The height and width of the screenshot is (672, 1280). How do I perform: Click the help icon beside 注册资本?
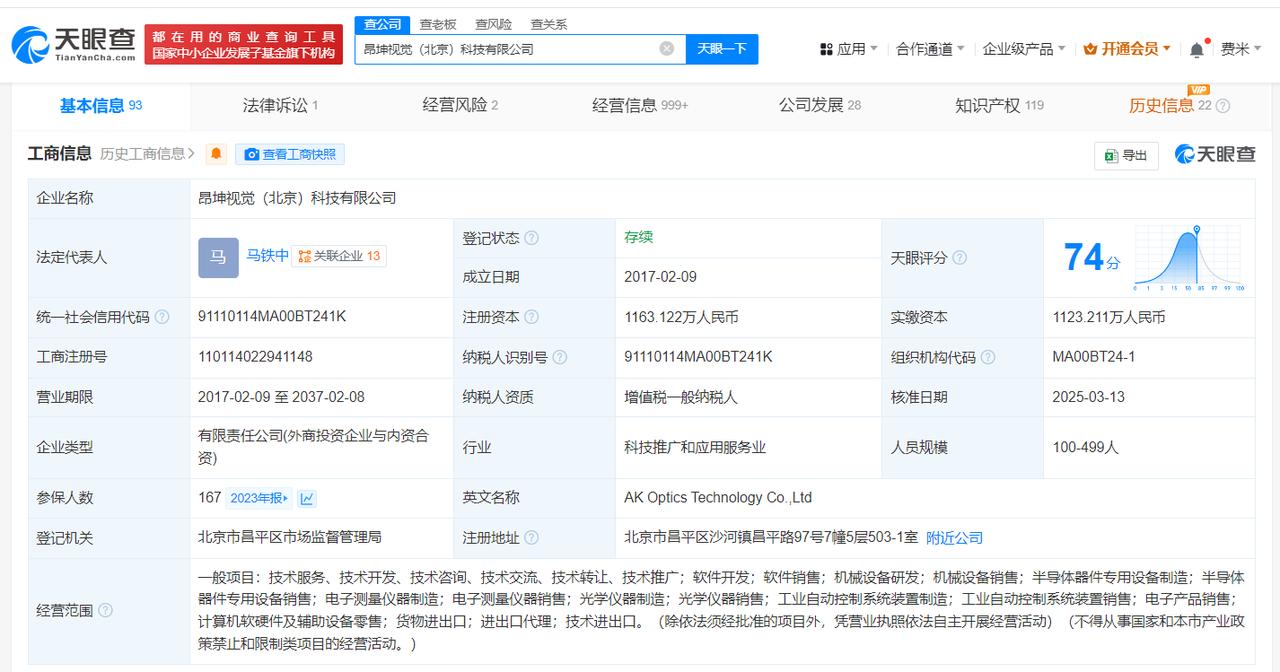coord(531,317)
